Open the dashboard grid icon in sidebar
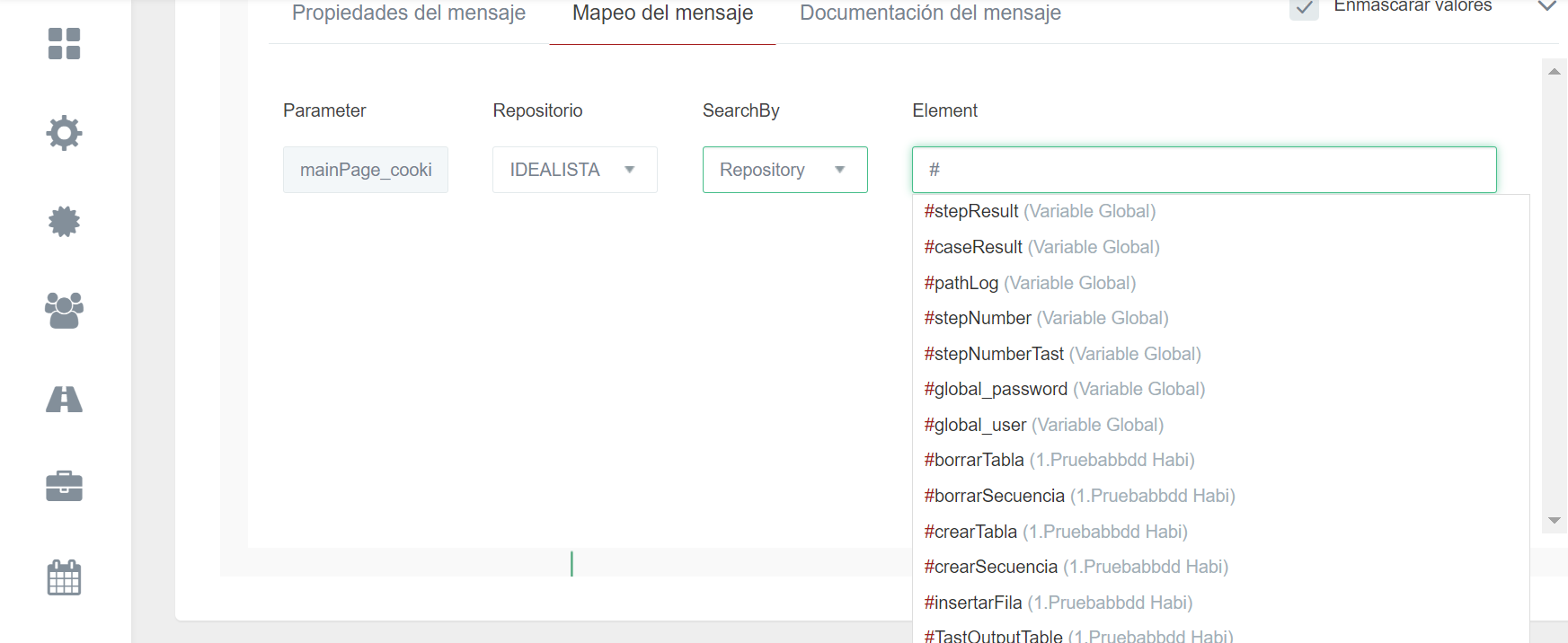Image resolution: width=1568 pixels, height=643 pixels. (64, 43)
